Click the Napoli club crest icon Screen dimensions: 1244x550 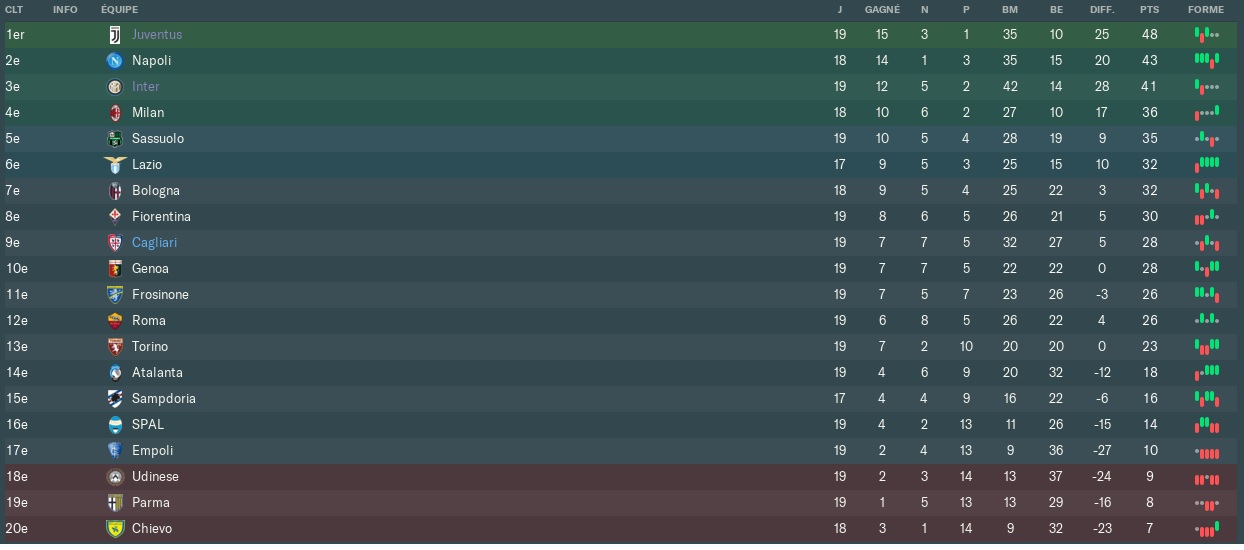tap(114, 61)
